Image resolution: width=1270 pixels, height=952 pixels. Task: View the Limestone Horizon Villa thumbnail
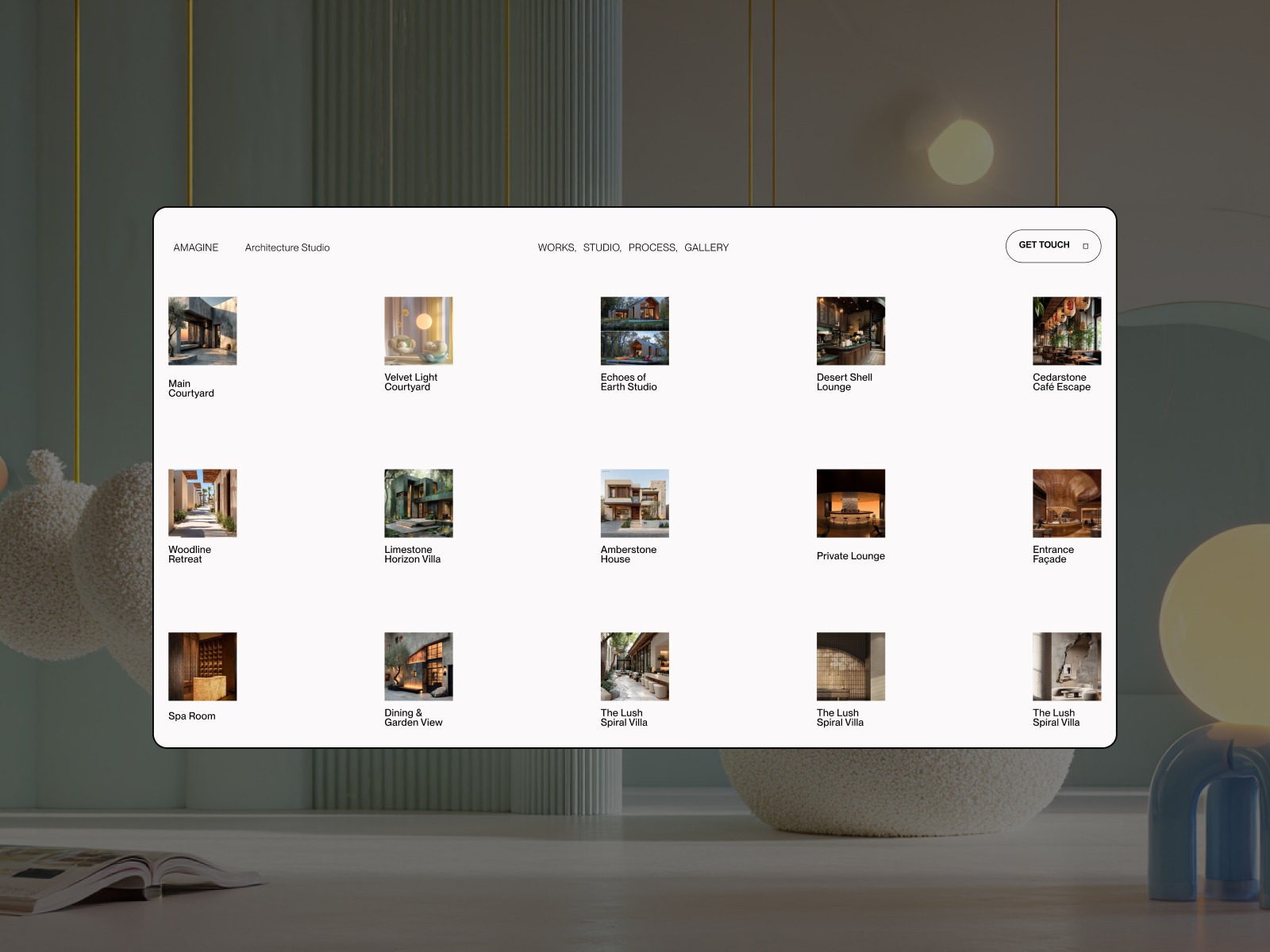pos(418,502)
